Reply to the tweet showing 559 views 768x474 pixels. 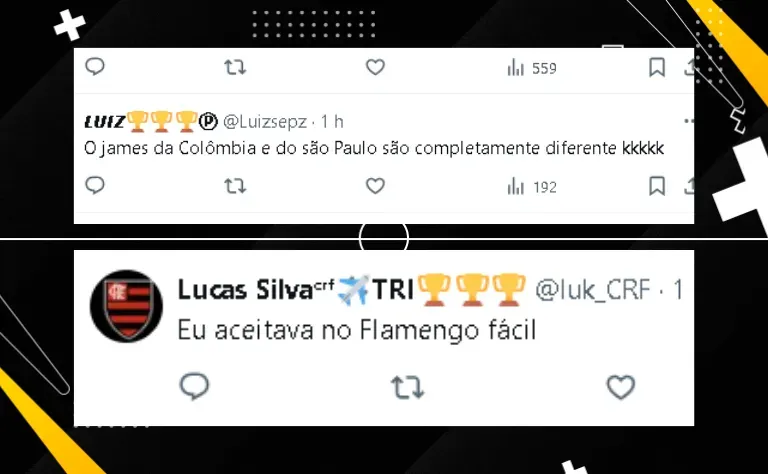point(95,67)
